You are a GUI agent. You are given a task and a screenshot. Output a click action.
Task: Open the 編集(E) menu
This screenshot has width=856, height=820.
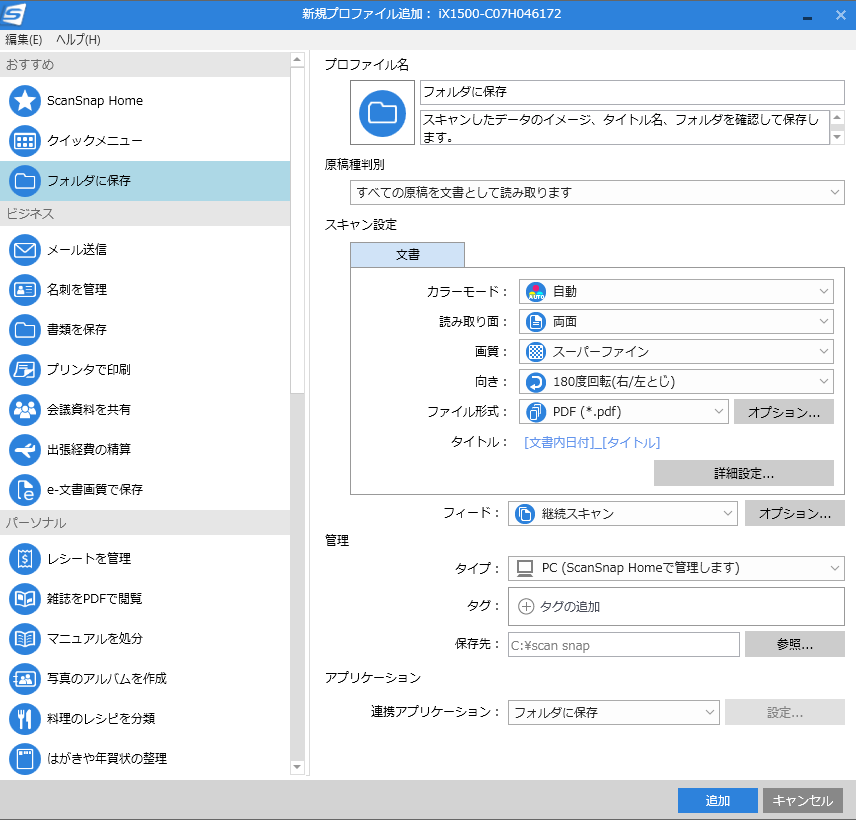point(23,40)
